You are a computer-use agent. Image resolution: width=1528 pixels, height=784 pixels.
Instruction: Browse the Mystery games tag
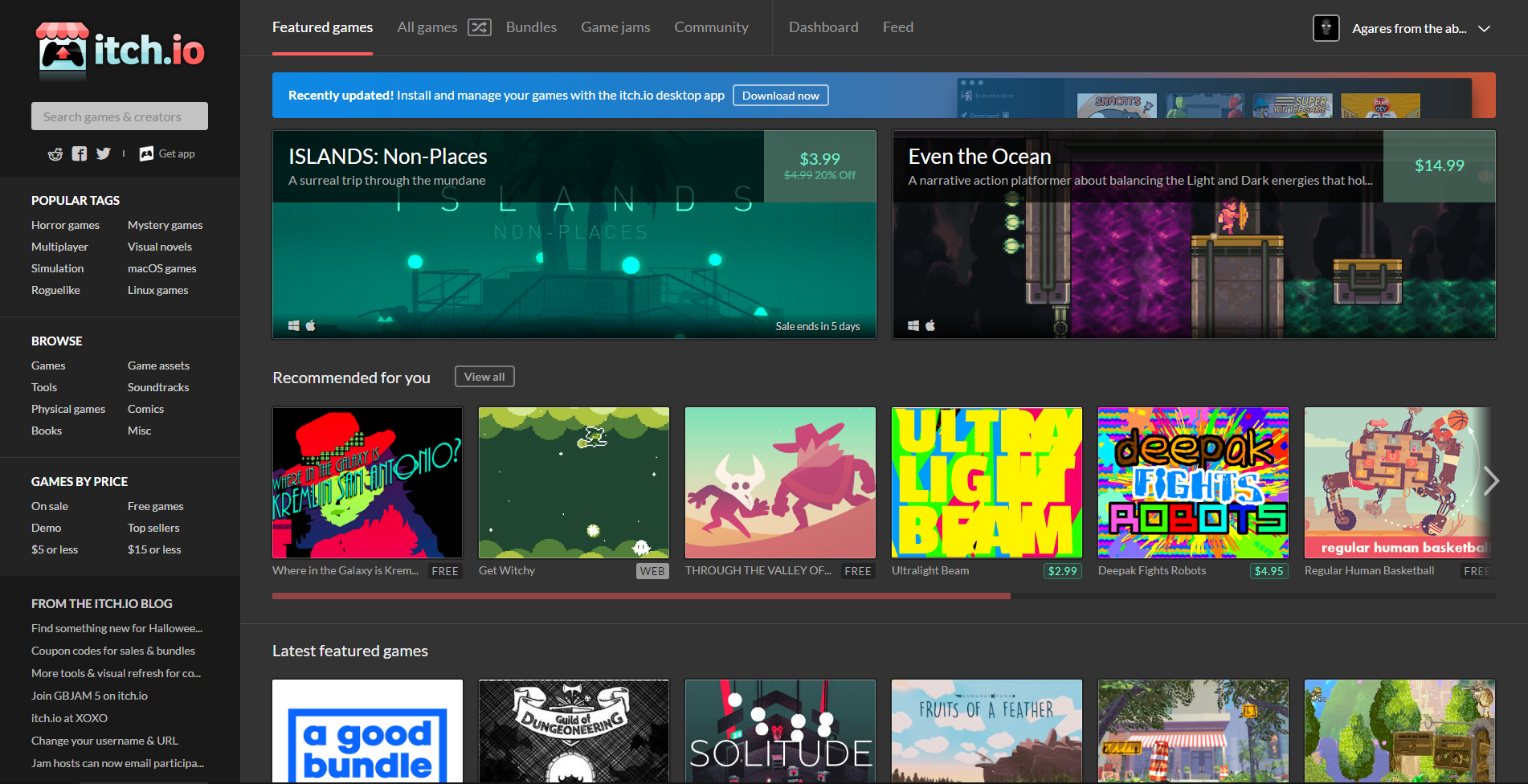pos(165,225)
